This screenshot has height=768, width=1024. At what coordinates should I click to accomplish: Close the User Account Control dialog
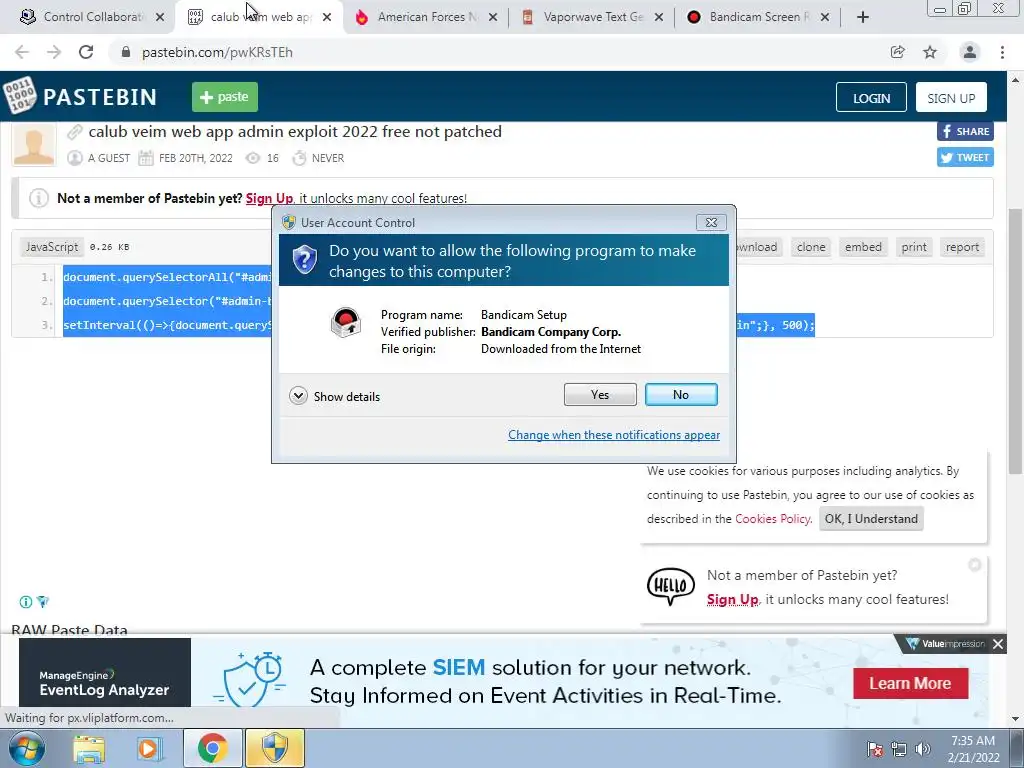[711, 223]
